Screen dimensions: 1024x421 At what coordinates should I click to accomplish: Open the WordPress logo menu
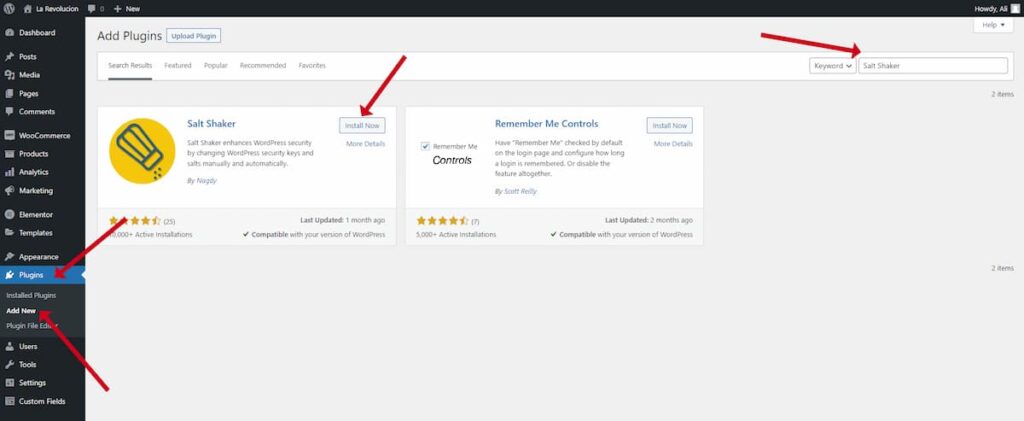pos(9,8)
